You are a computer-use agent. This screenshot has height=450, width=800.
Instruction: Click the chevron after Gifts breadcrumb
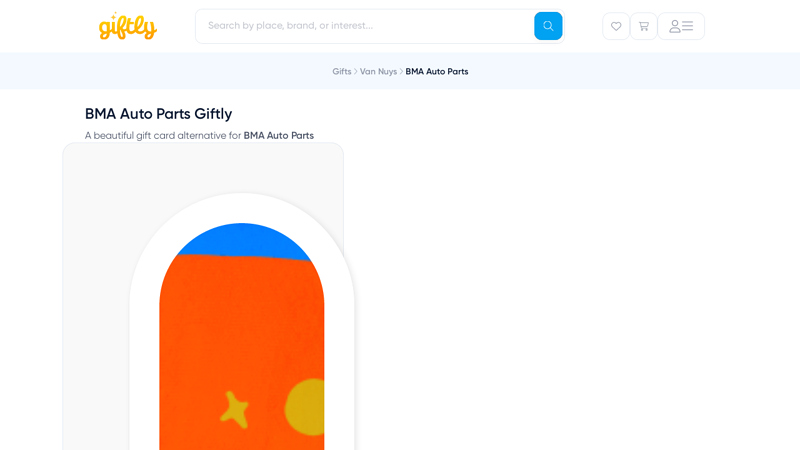pos(356,72)
